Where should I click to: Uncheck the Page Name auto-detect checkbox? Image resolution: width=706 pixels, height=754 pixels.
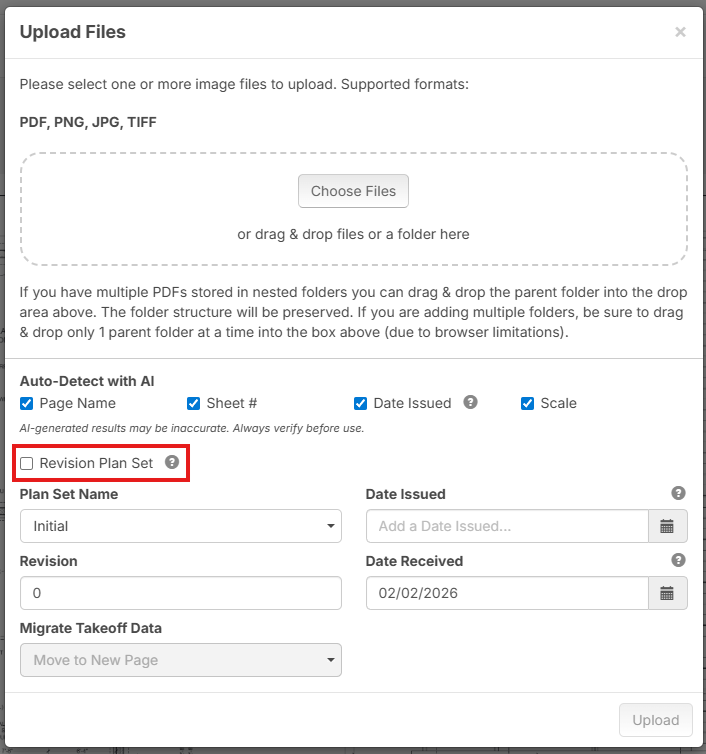pos(27,404)
